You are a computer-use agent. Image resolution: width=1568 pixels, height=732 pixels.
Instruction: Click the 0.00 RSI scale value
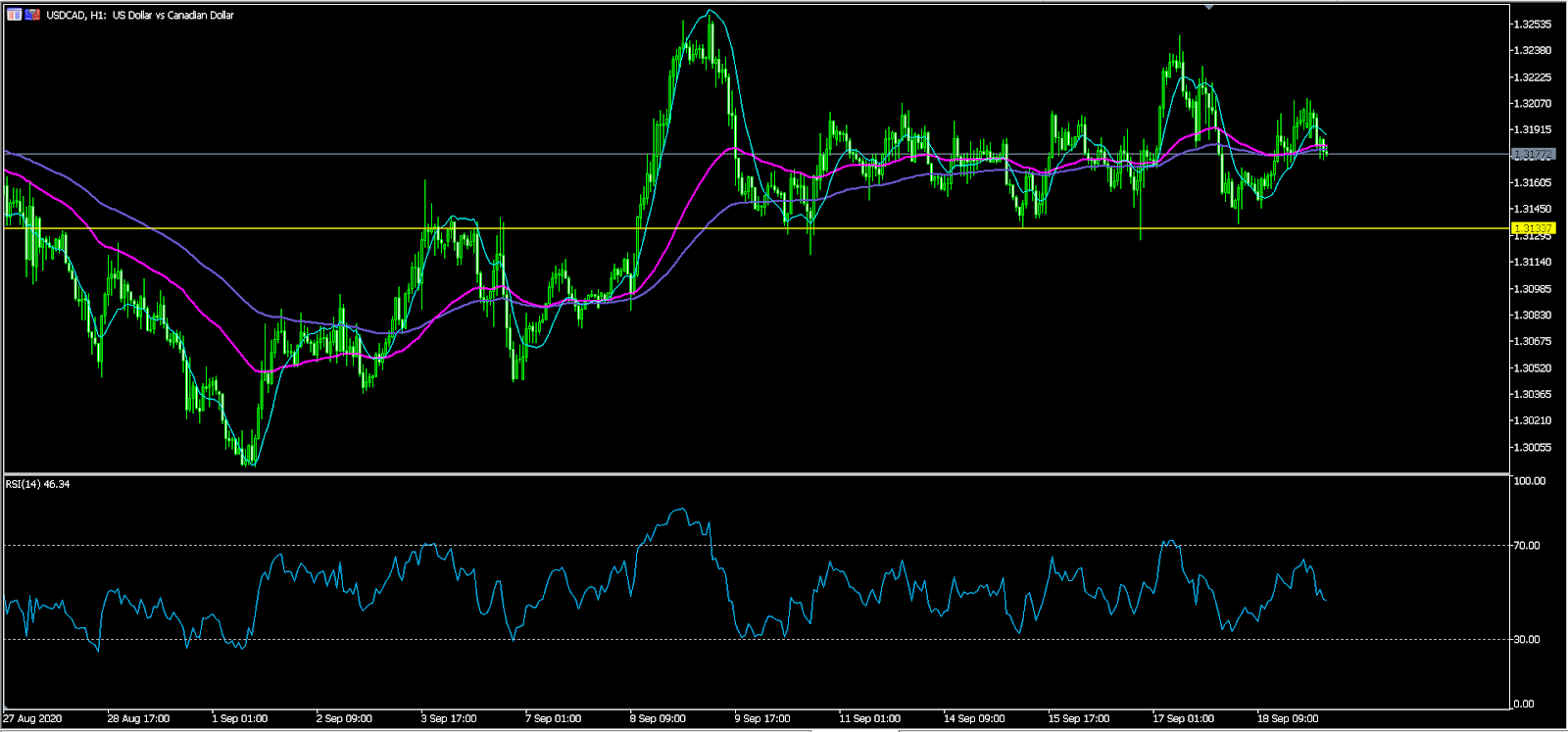tap(1524, 704)
